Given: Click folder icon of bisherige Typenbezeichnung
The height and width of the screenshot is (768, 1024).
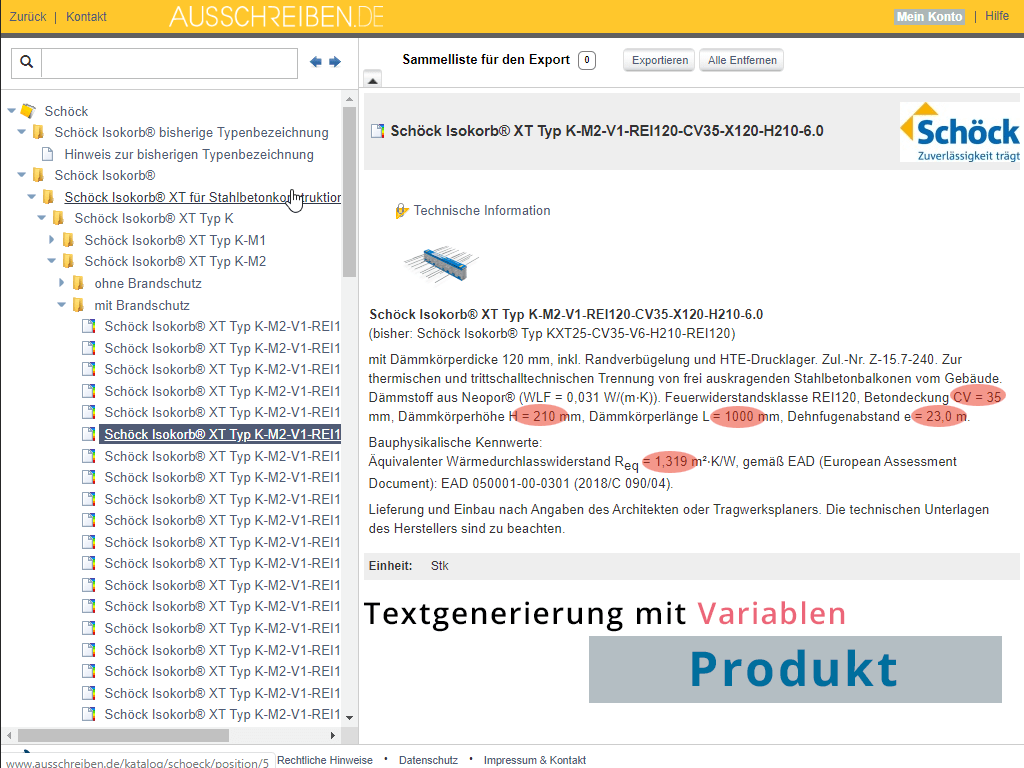Looking at the screenshot, I should (x=39, y=133).
